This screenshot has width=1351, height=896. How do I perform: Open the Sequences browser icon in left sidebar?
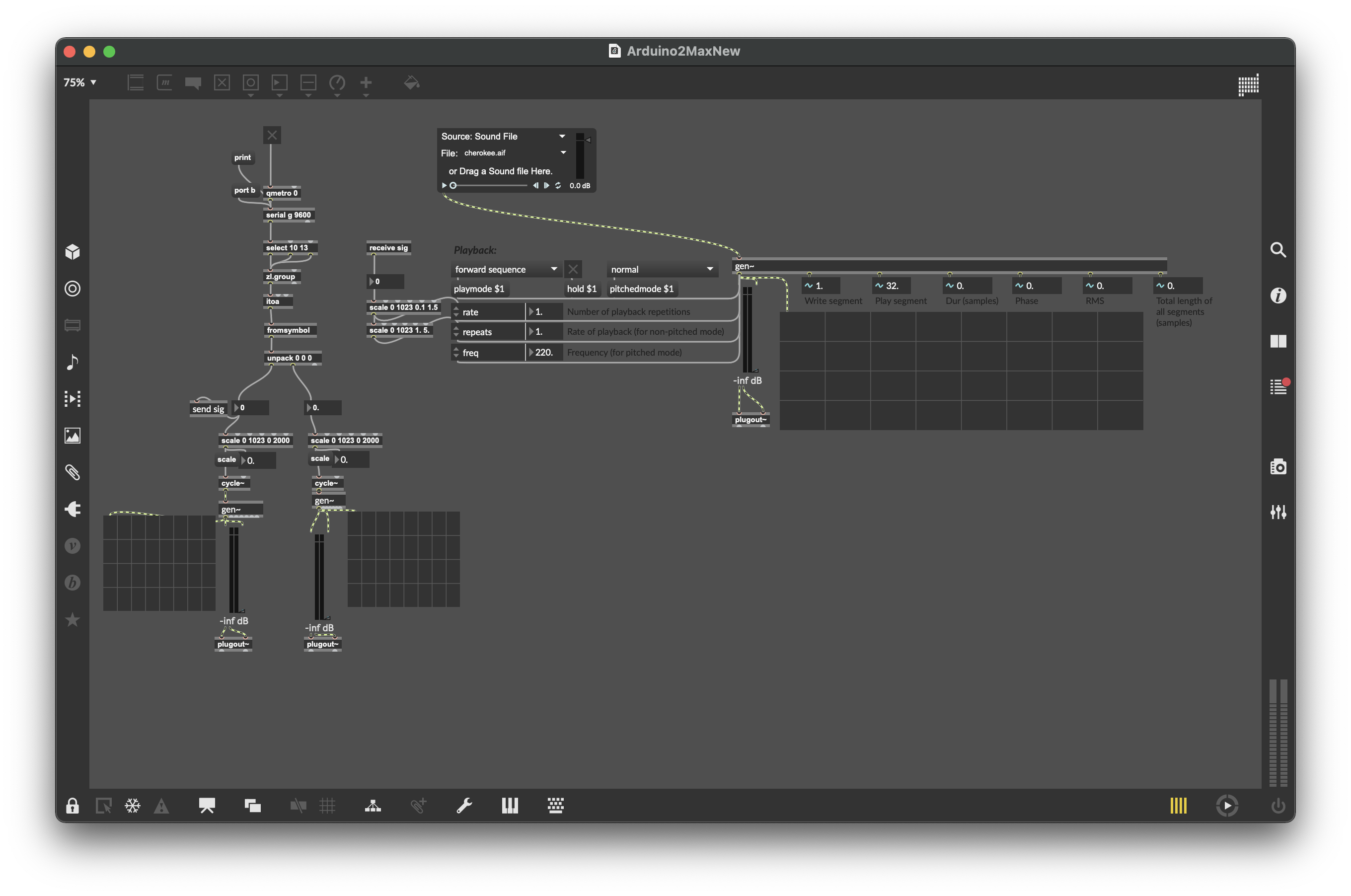(x=73, y=398)
